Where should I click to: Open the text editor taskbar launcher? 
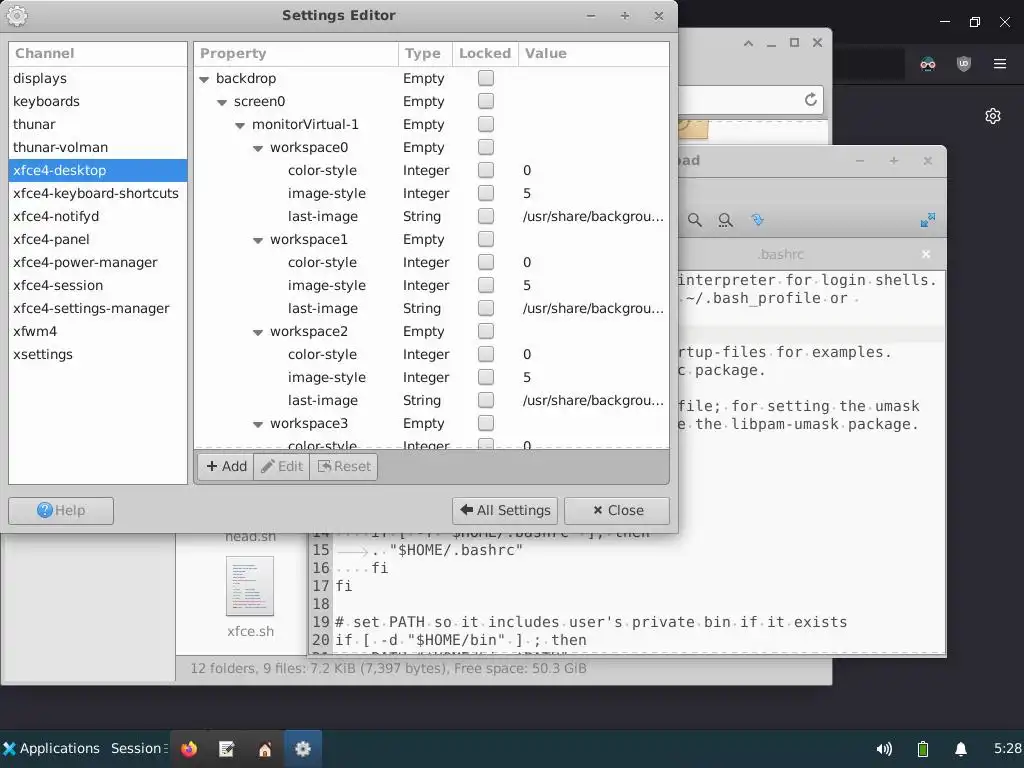227,748
